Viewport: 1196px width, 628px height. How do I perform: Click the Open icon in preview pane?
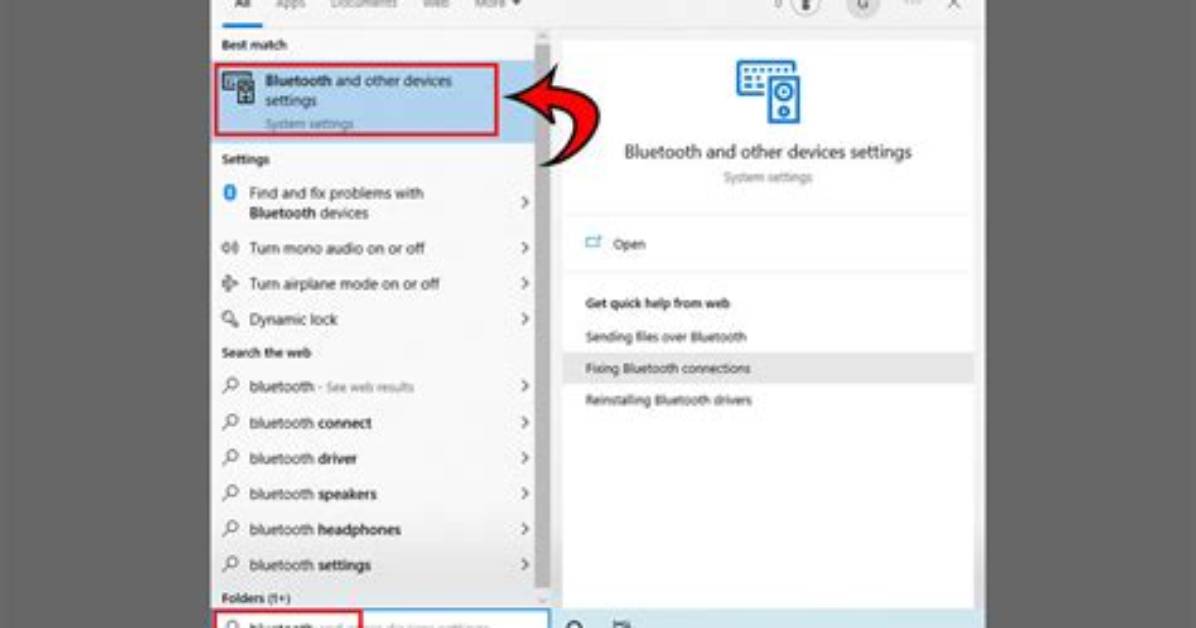[x=593, y=243]
